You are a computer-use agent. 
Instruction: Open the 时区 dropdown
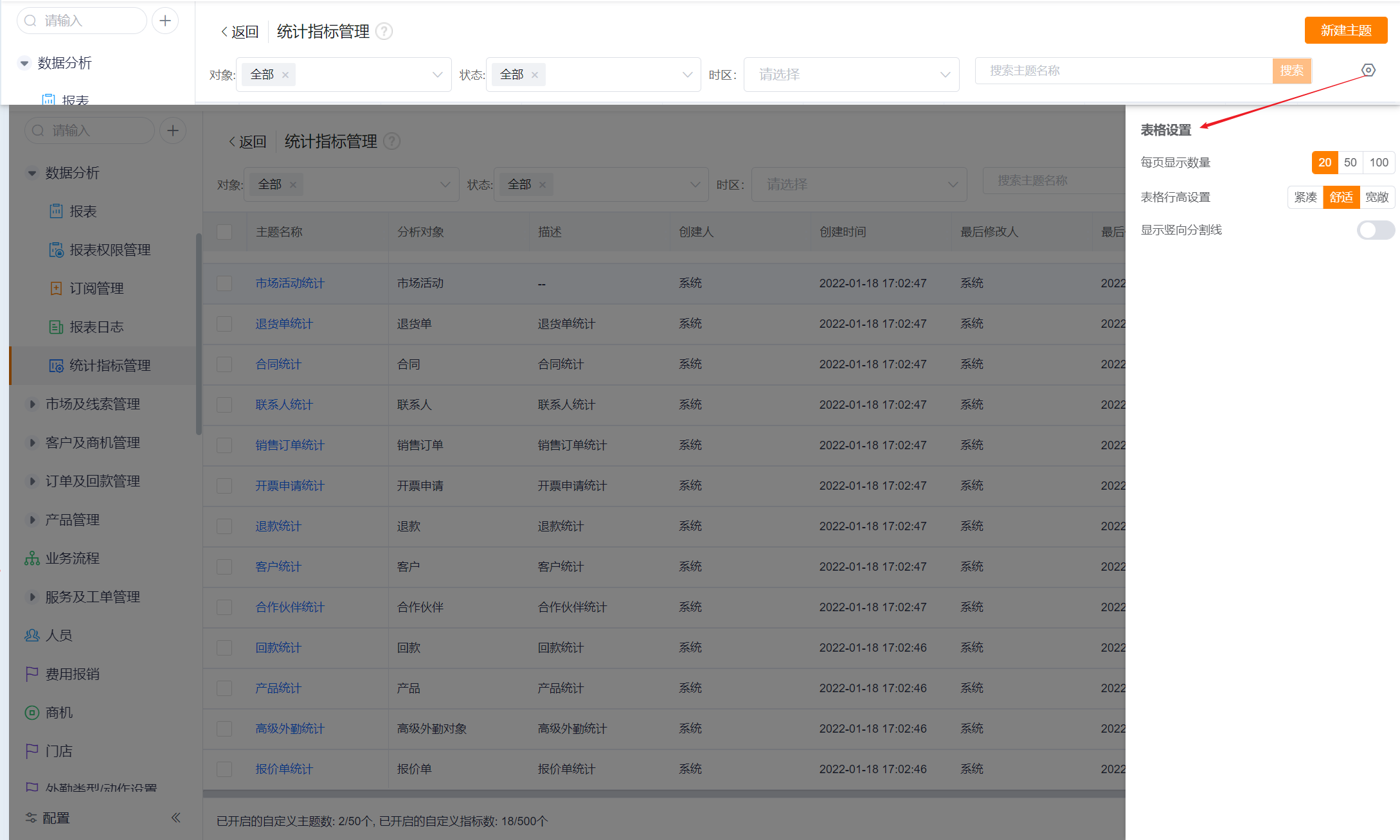[852, 75]
